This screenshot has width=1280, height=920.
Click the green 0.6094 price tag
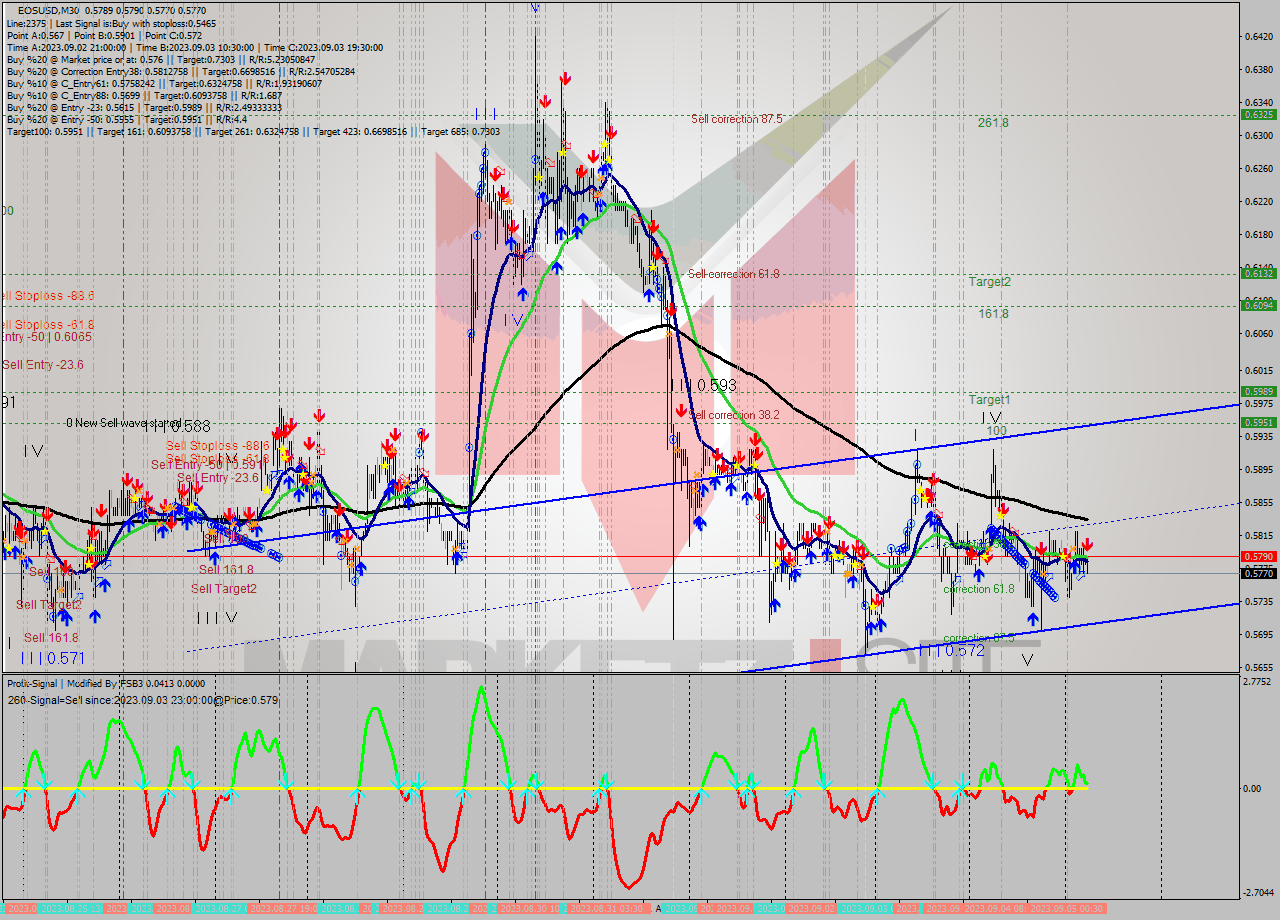[x=1257, y=305]
